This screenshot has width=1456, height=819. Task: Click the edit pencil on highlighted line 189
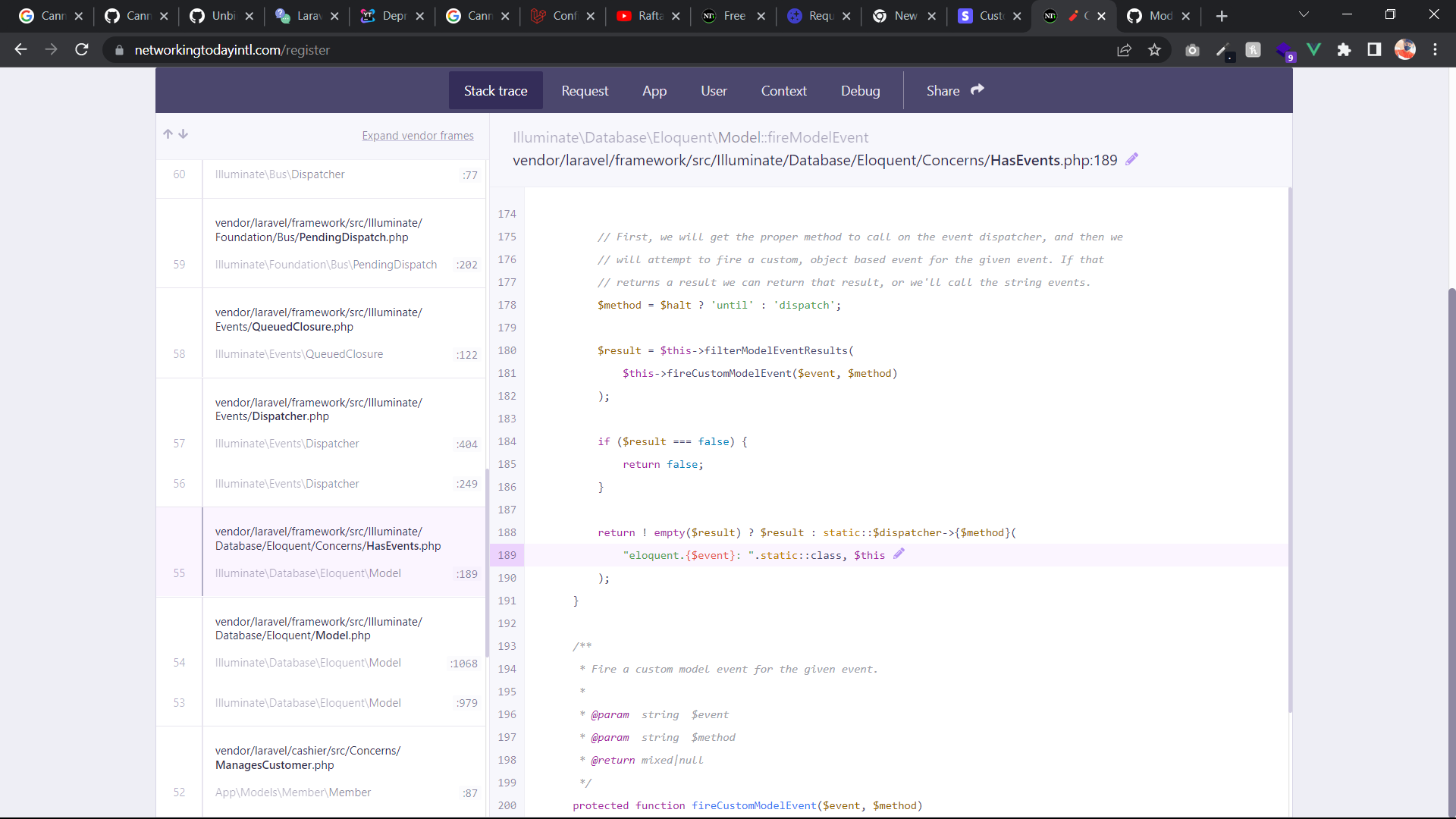[x=899, y=554]
